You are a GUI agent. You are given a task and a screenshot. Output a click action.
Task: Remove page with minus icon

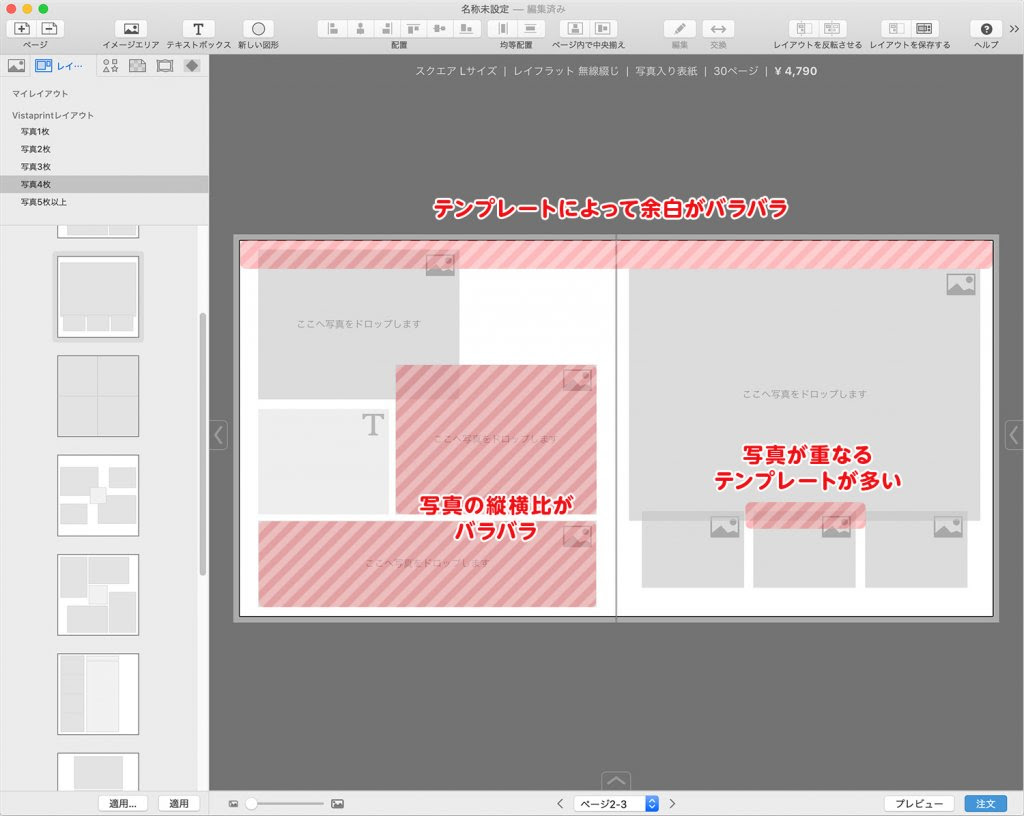pyautogui.click(x=50, y=29)
